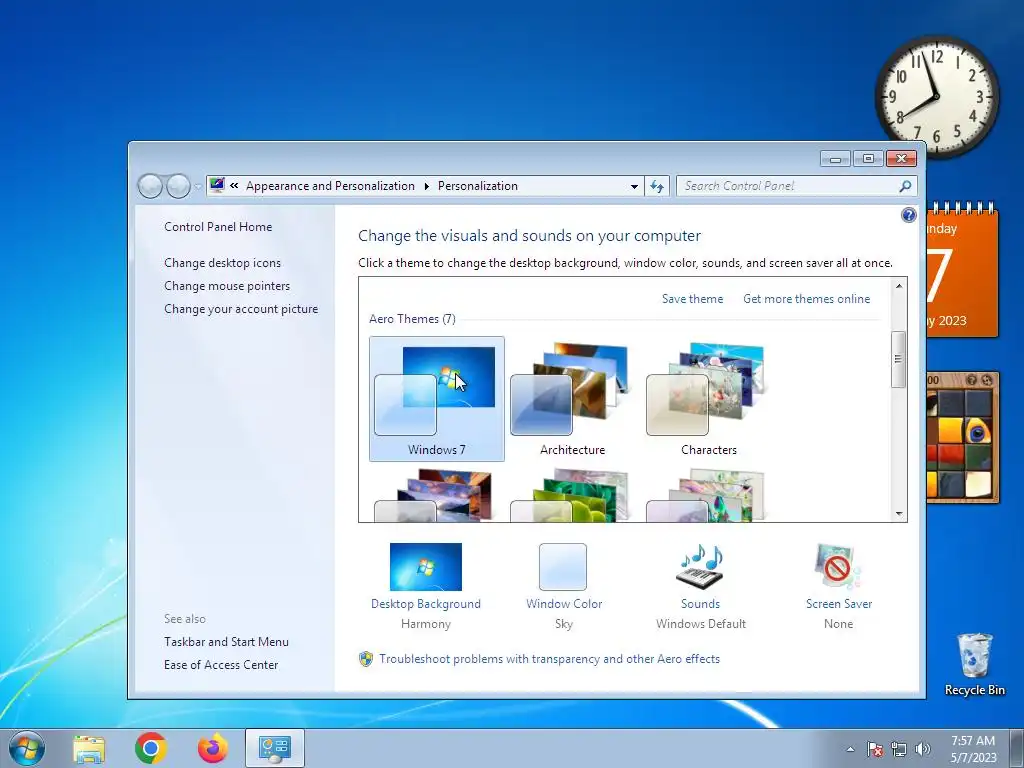Open the Windows Start button
The width and height of the screenshot is (1024, 768).
tap(27, 748)
